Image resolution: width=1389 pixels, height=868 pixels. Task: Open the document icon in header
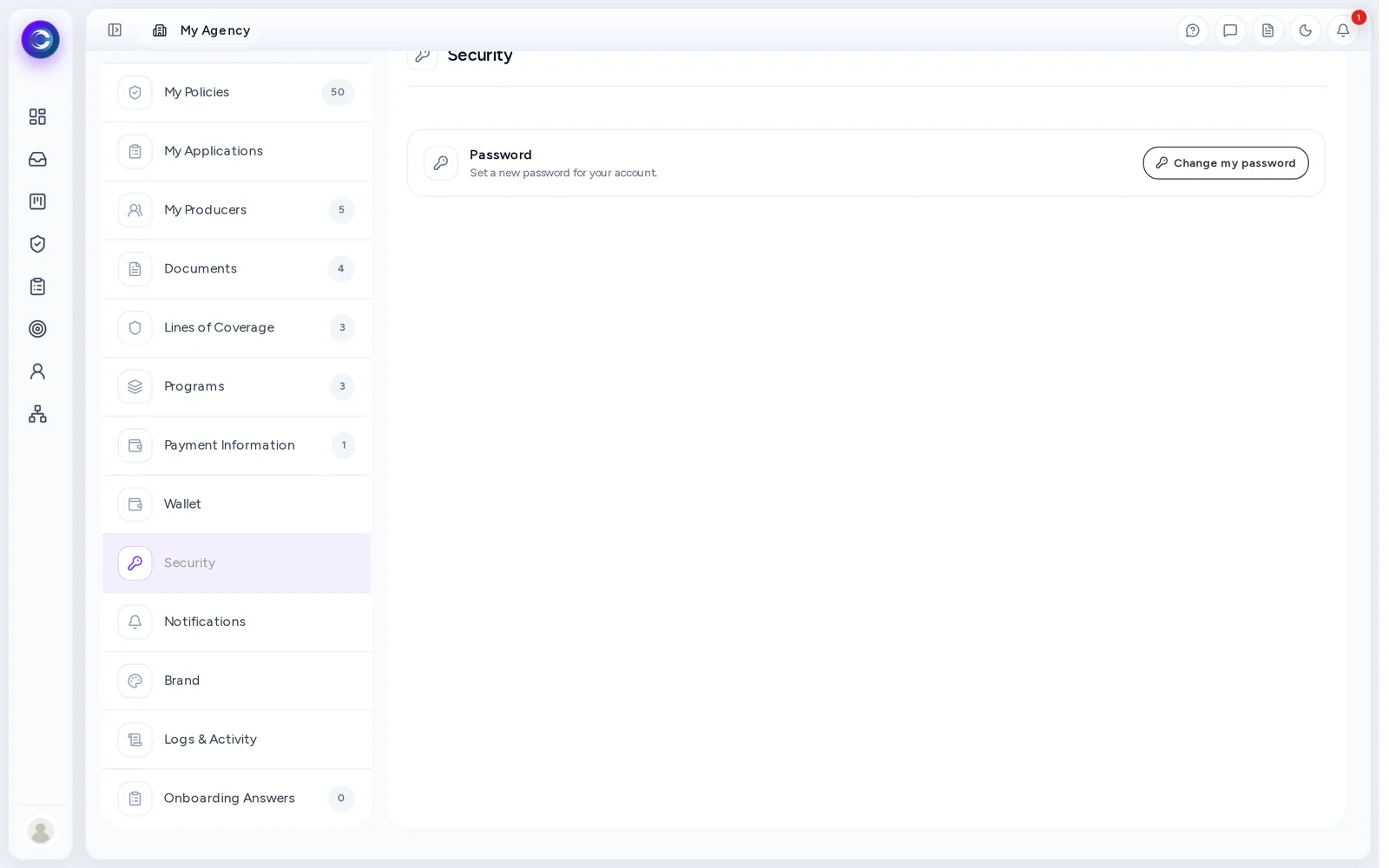(x=1267, y=30)
